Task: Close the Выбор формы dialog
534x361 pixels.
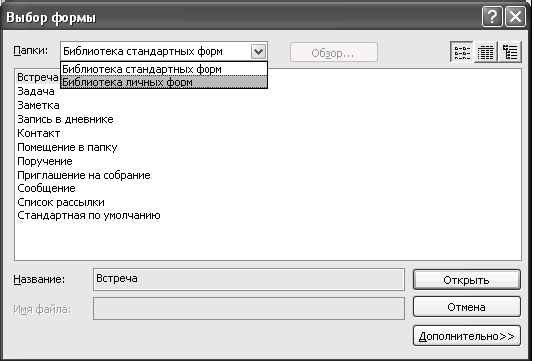Action: click(515, 17)
